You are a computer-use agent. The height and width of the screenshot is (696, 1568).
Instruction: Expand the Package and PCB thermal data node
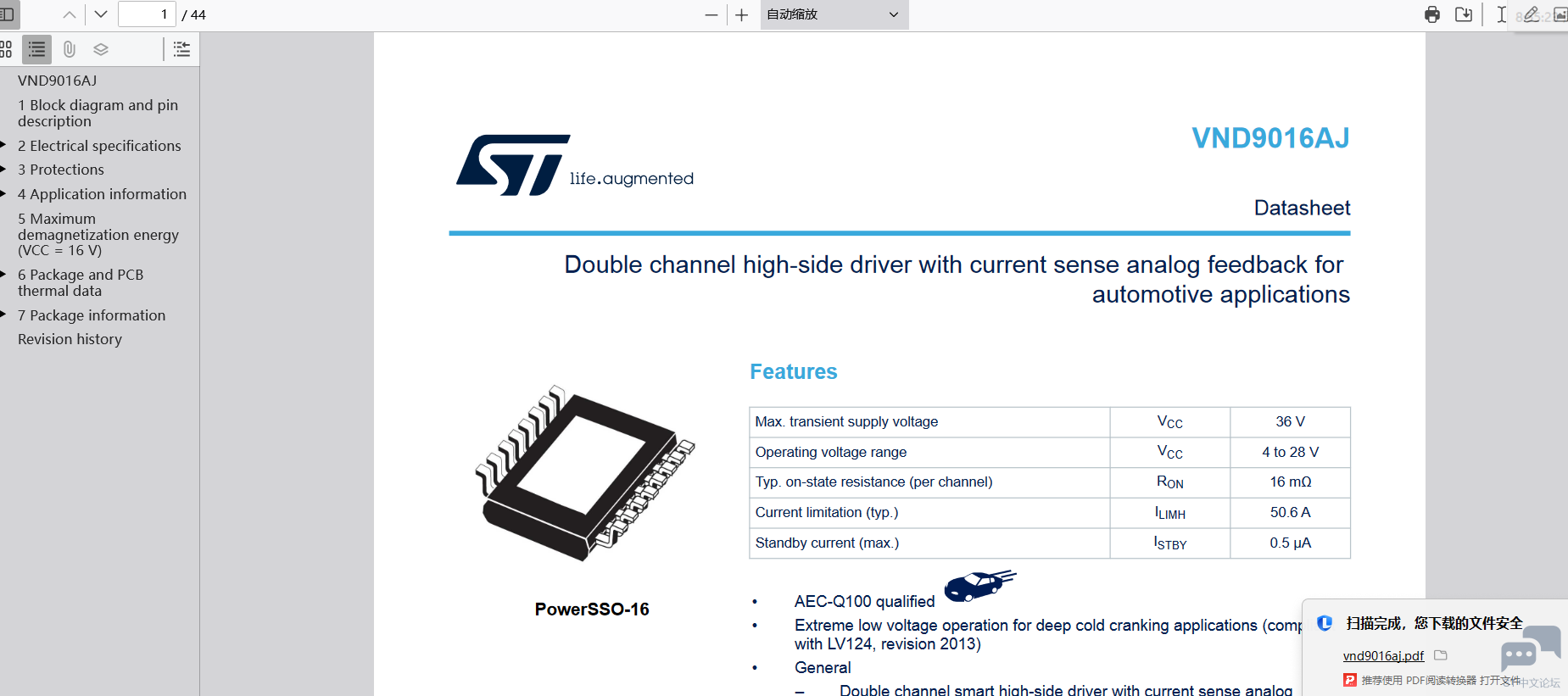point(4,275)
